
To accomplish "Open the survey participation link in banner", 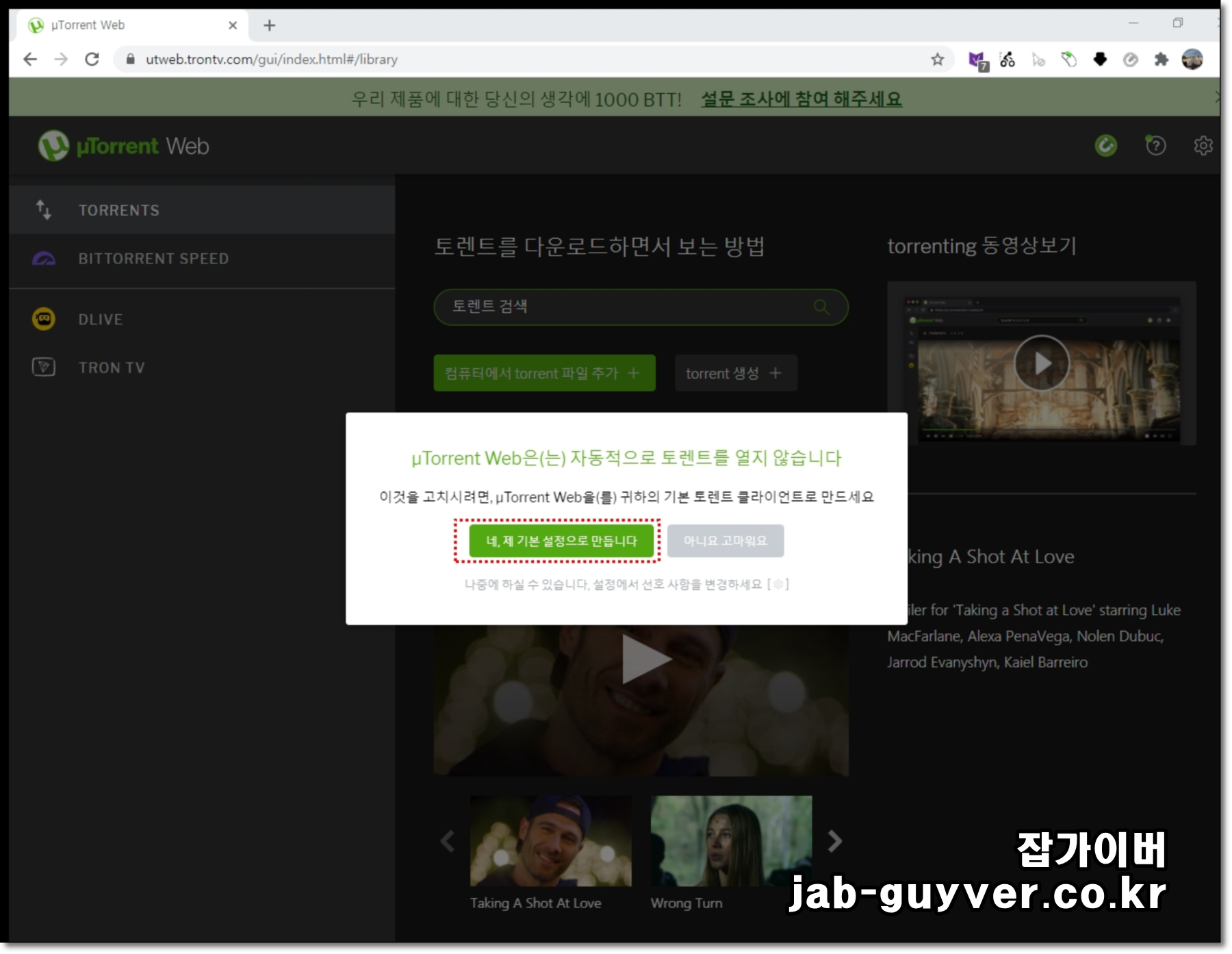I will click(801, 99).
